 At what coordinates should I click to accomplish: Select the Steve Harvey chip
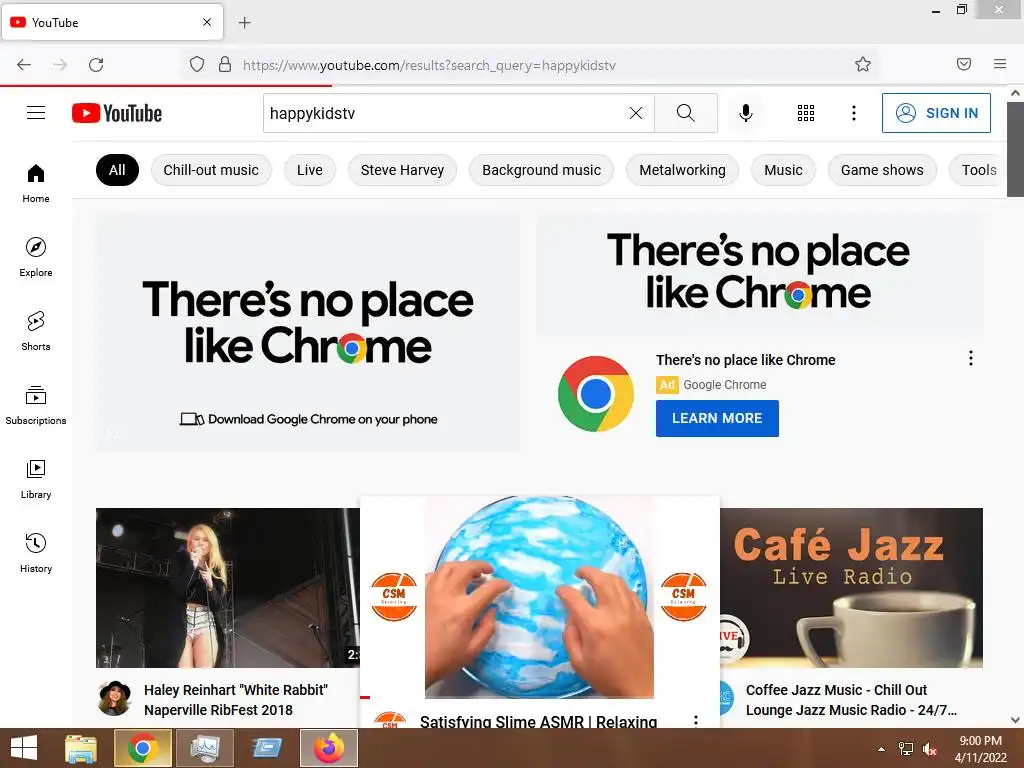[x=402, y=170]
